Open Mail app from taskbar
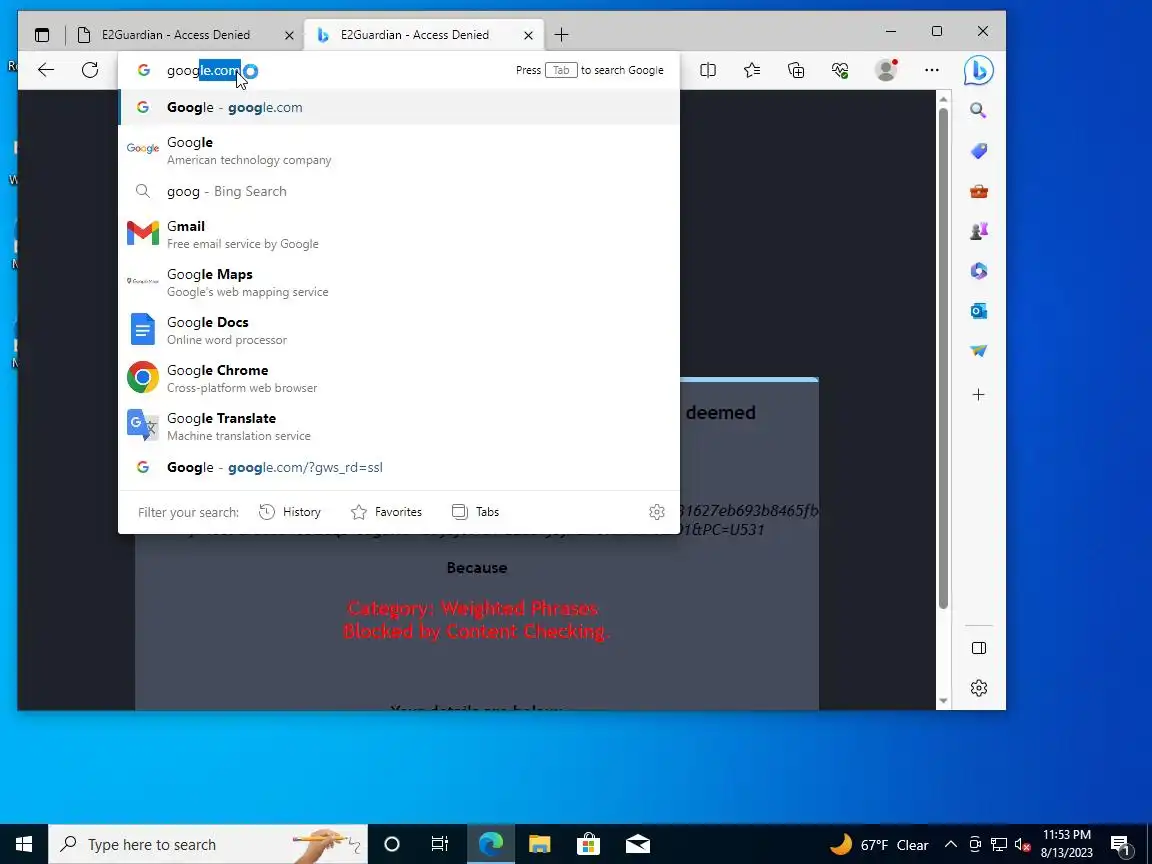 tap(638, 844)
